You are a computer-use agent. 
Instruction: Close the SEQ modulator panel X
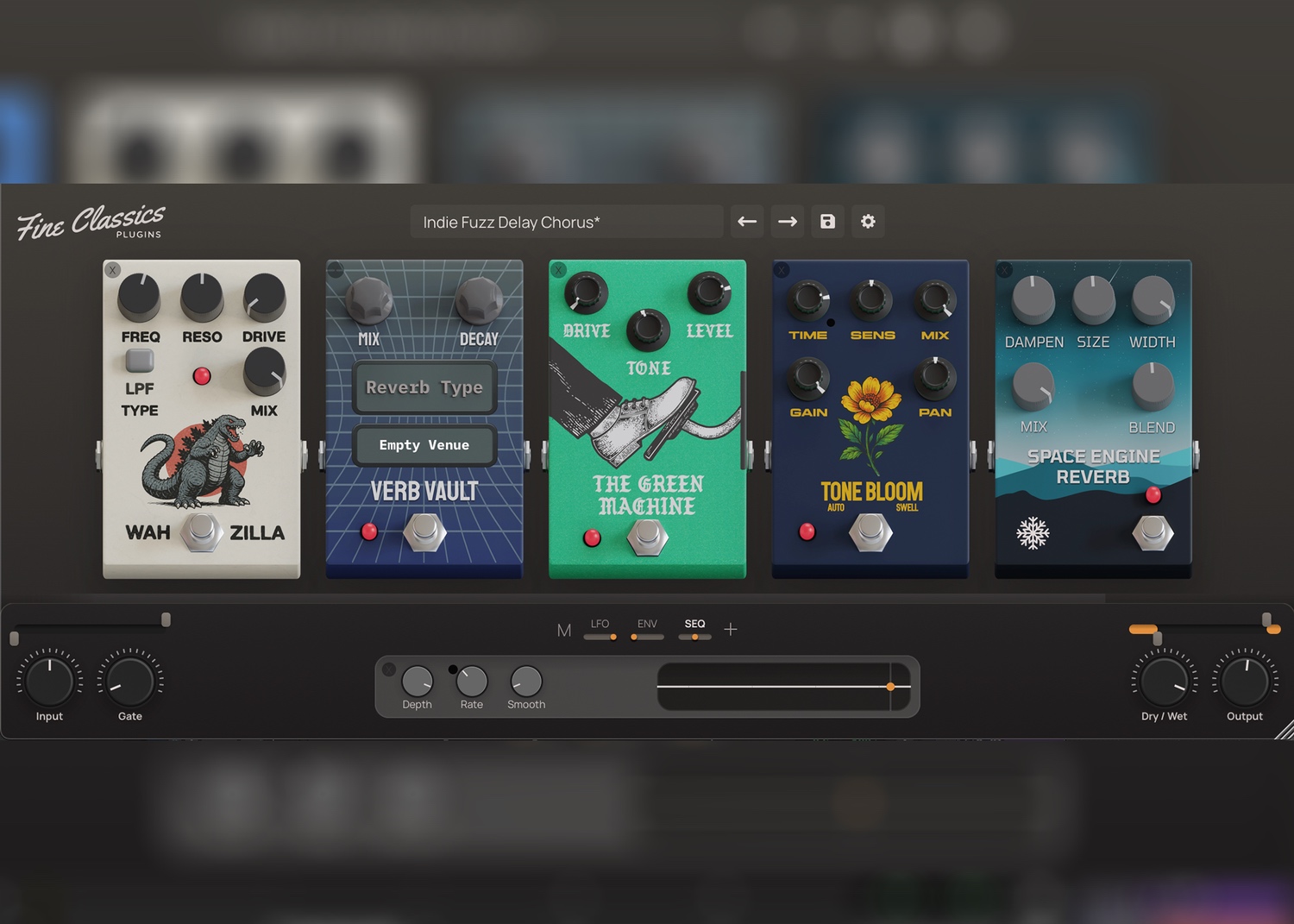click(x=389, y=669)
